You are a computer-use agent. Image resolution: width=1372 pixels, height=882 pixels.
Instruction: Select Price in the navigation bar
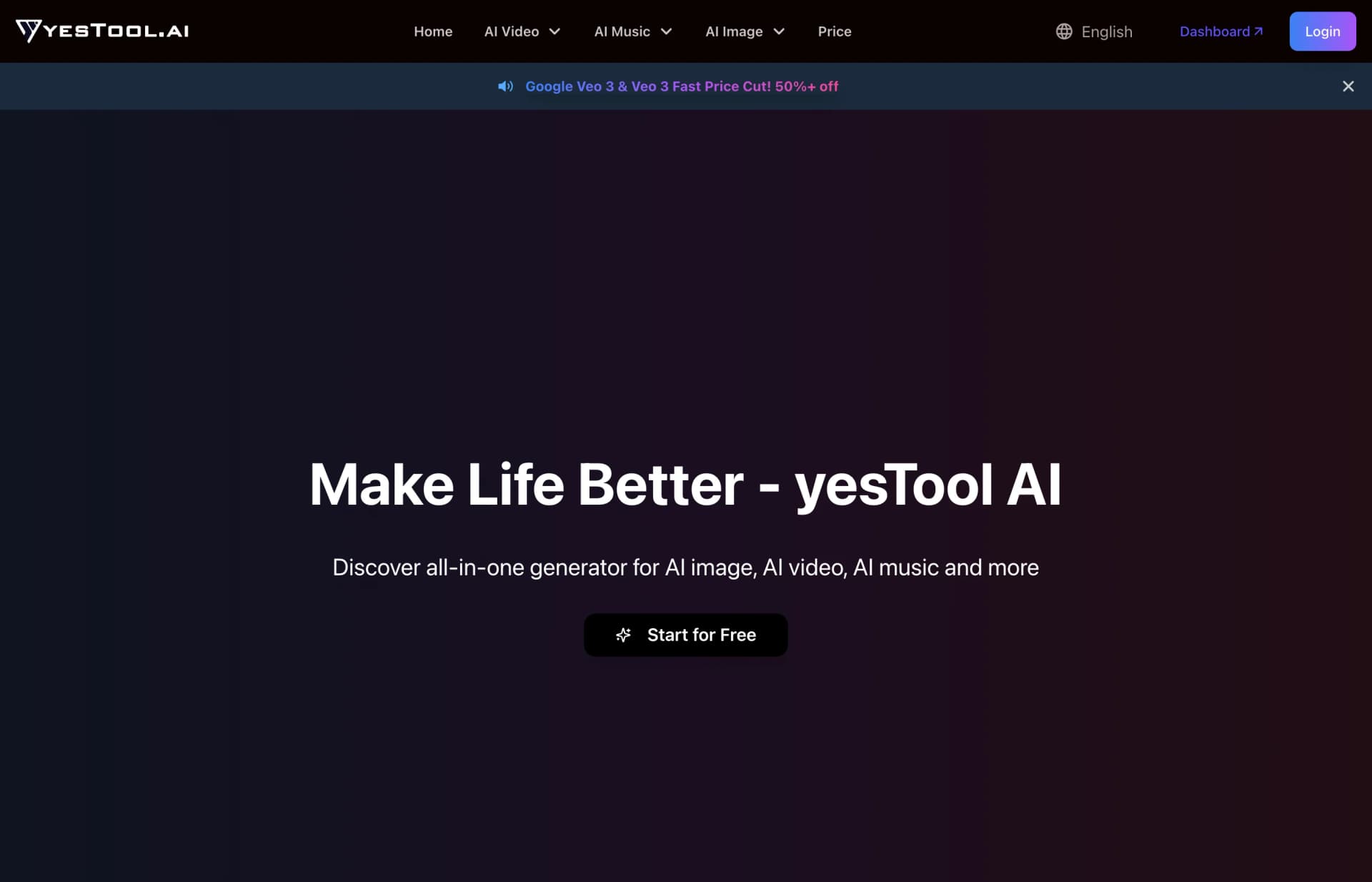click(835, 31)
